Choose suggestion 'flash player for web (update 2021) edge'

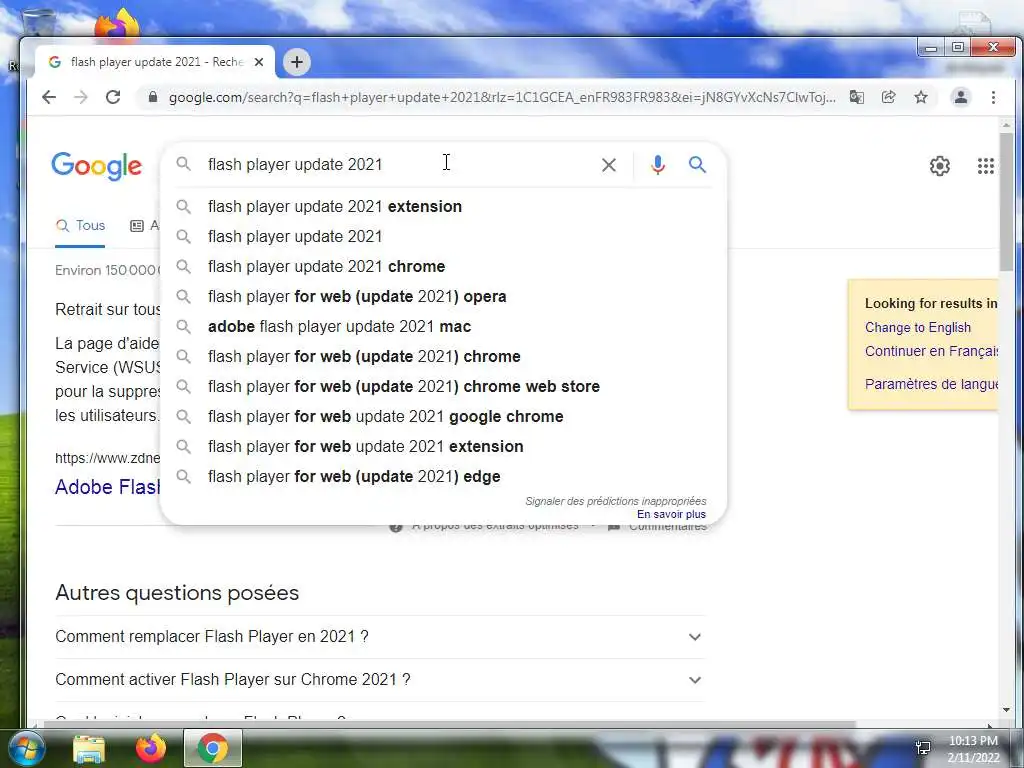point(443,477)
